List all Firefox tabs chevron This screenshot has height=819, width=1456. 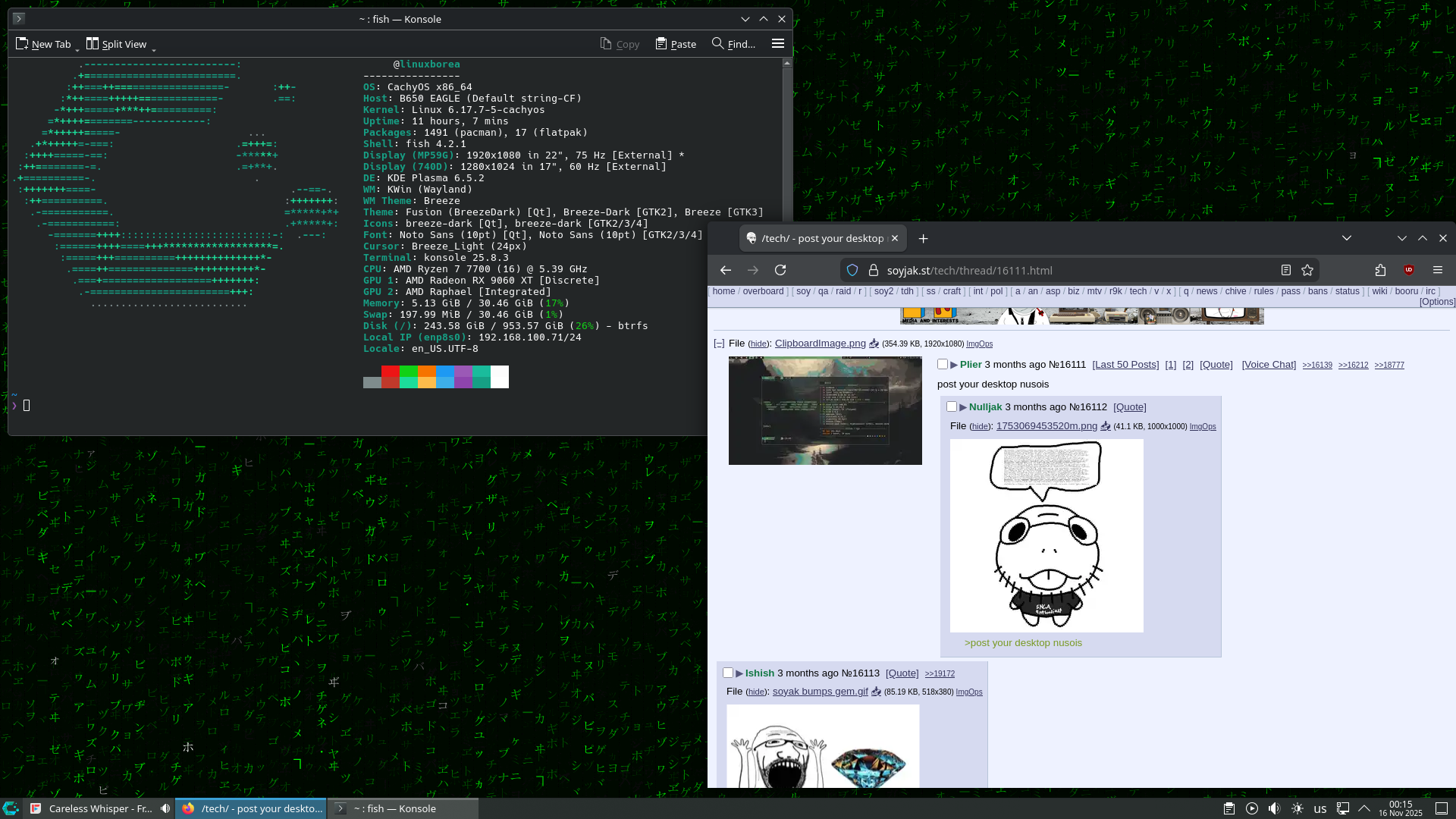[1347, 238]
